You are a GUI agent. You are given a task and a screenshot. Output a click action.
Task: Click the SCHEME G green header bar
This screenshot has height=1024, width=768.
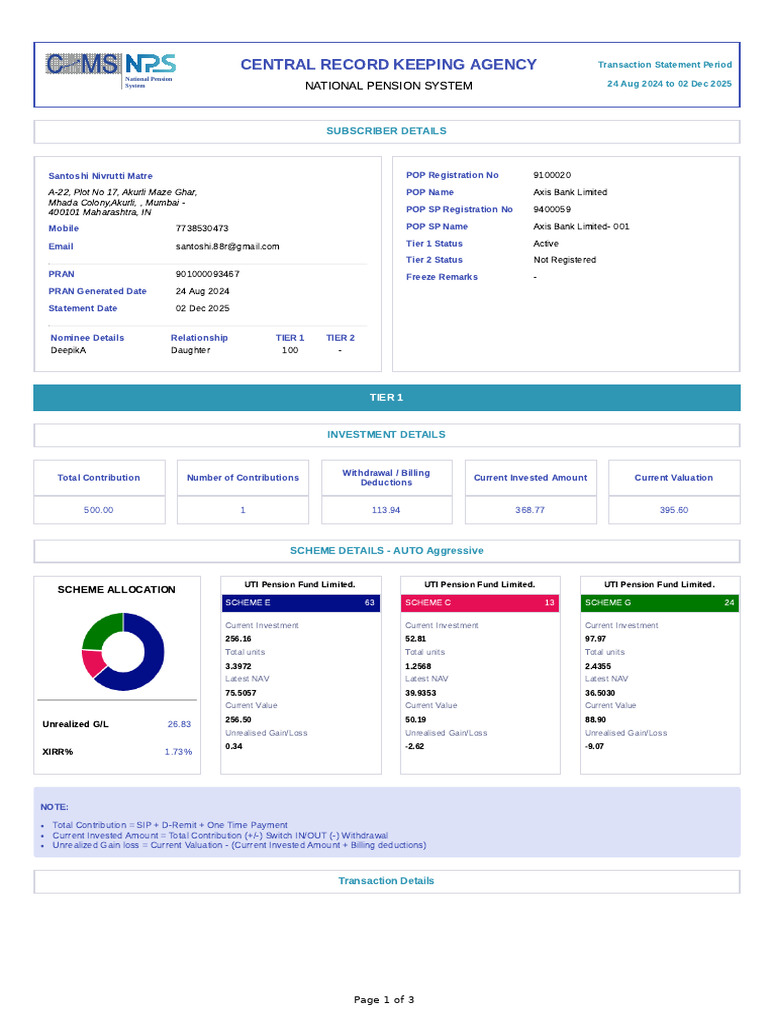point(660,602)
